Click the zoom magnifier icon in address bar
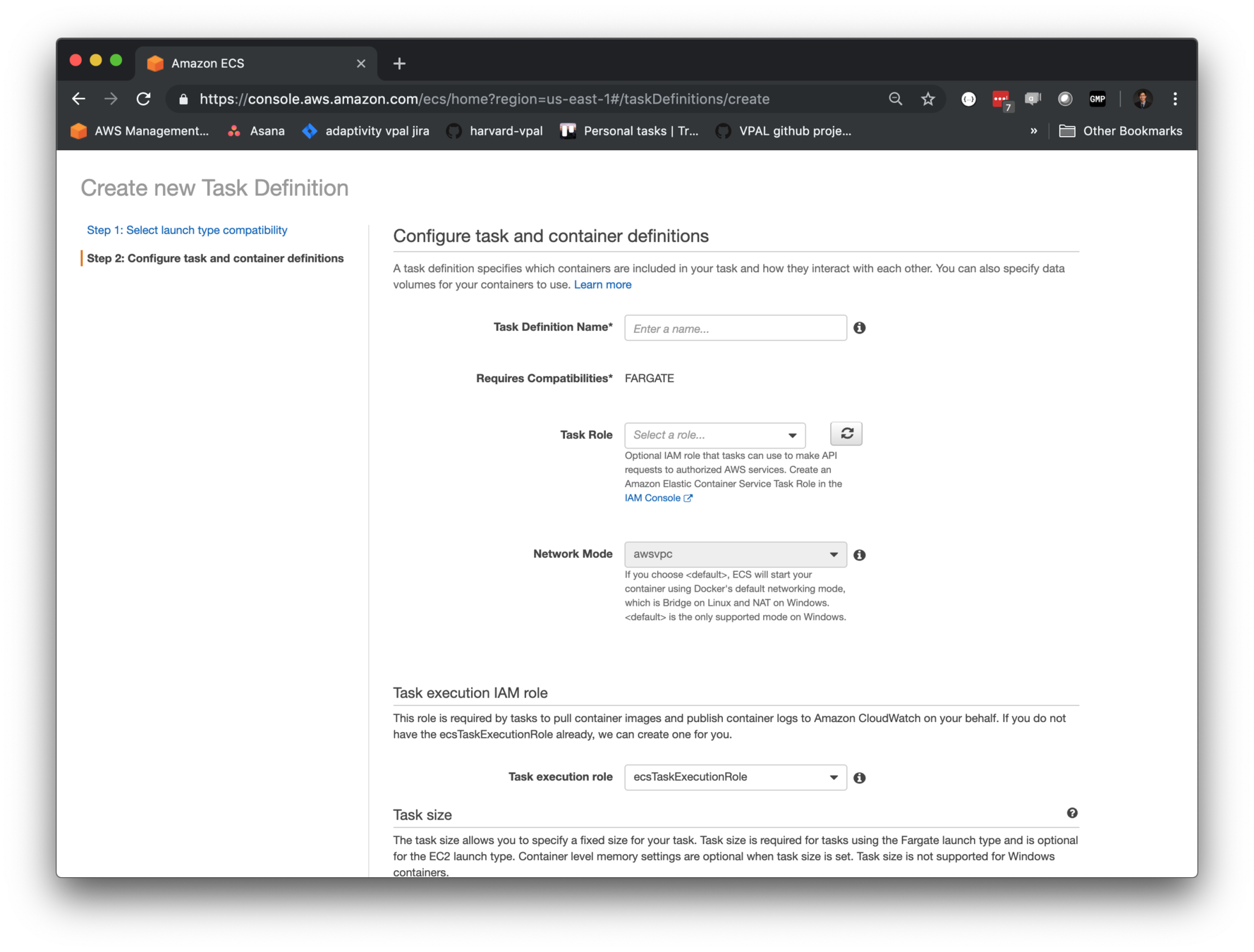This screenshot has width=1254, height=952. pos(895,99)
